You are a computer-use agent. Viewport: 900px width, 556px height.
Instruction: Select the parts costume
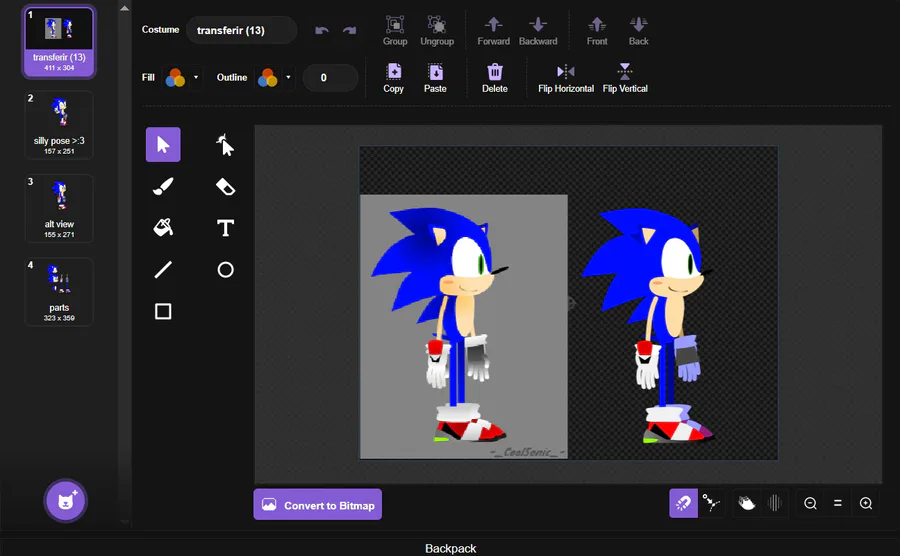point(59,291)
